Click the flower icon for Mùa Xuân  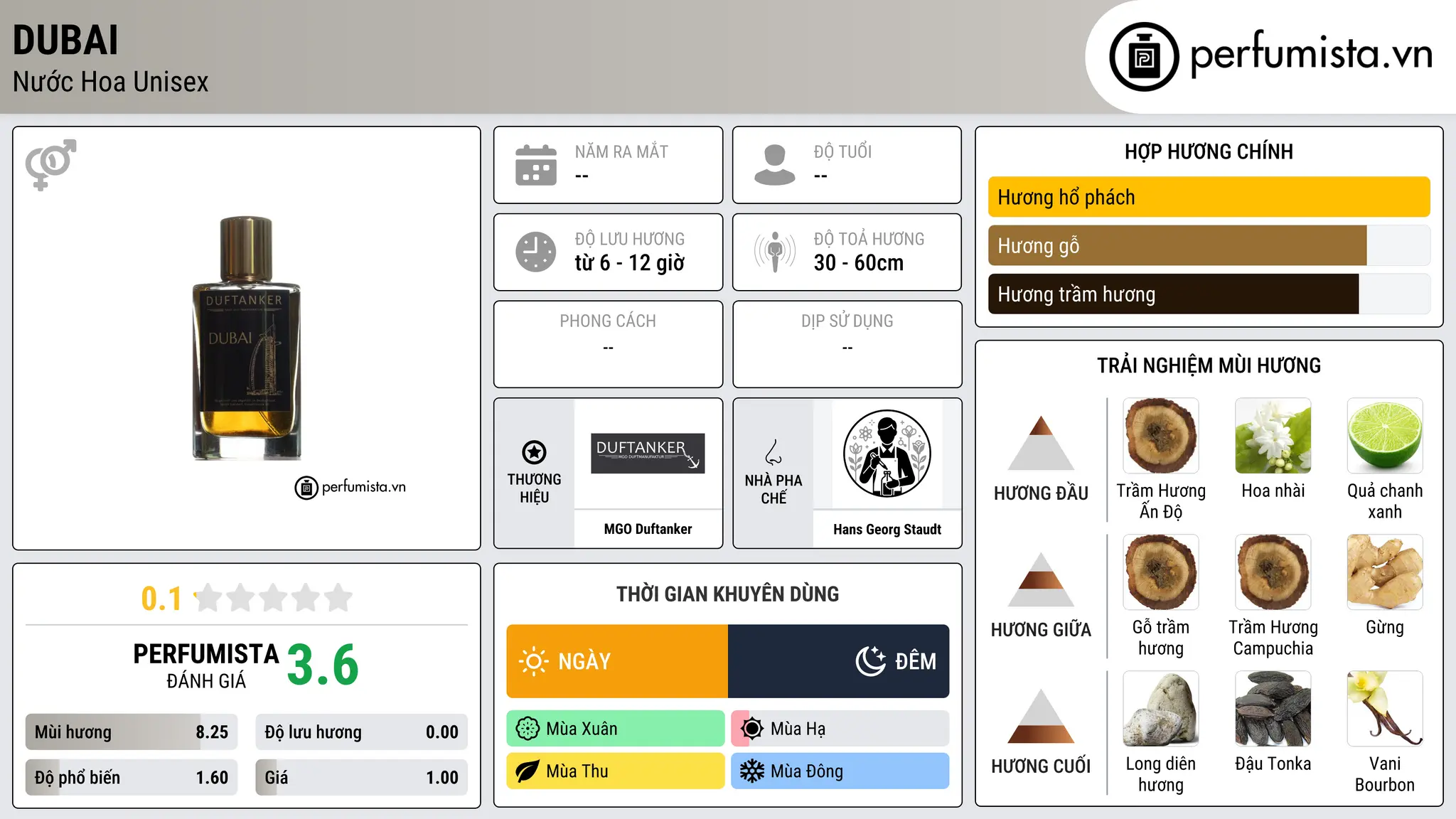pyautogui.click(x=528, y=729)
